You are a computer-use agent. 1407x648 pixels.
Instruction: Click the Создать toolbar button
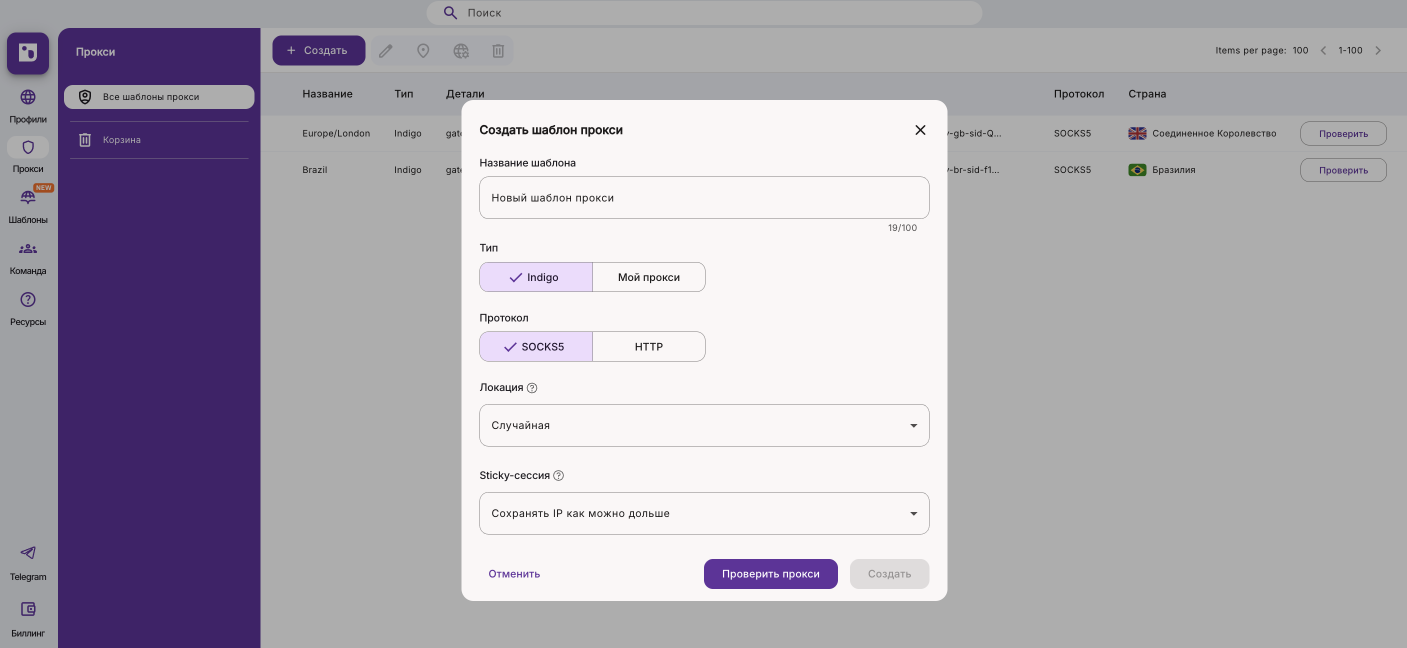point(319,51)
